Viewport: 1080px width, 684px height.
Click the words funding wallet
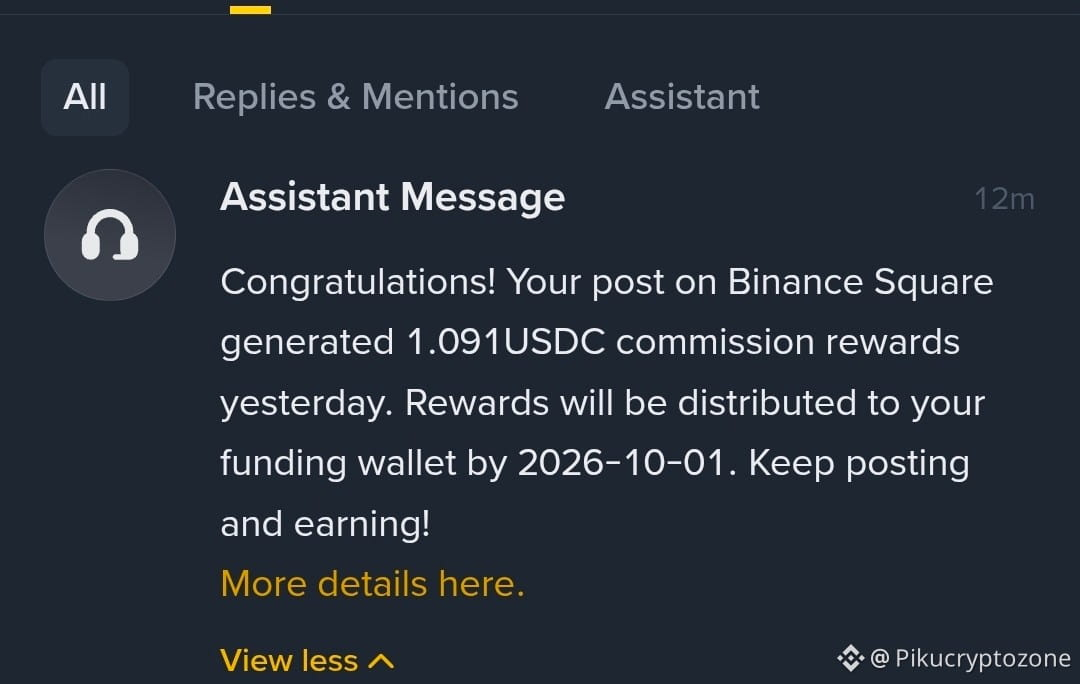click(x=338, y=463)
